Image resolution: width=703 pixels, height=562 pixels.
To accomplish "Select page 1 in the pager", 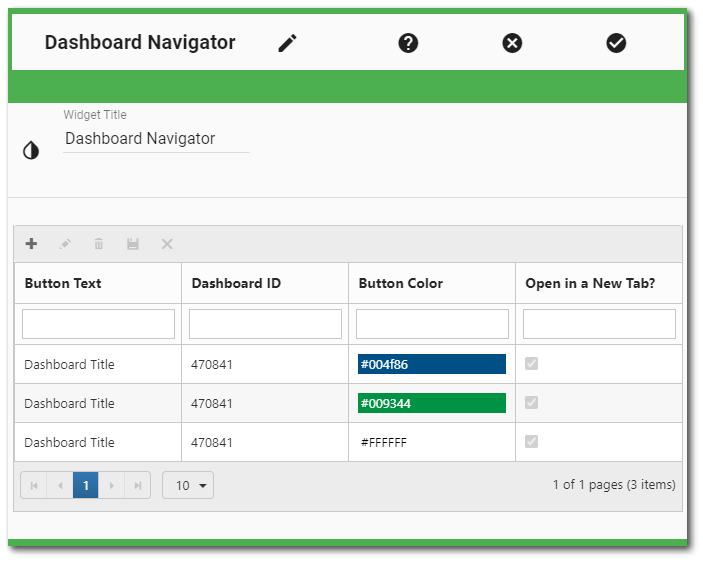I will click(86, 485).
